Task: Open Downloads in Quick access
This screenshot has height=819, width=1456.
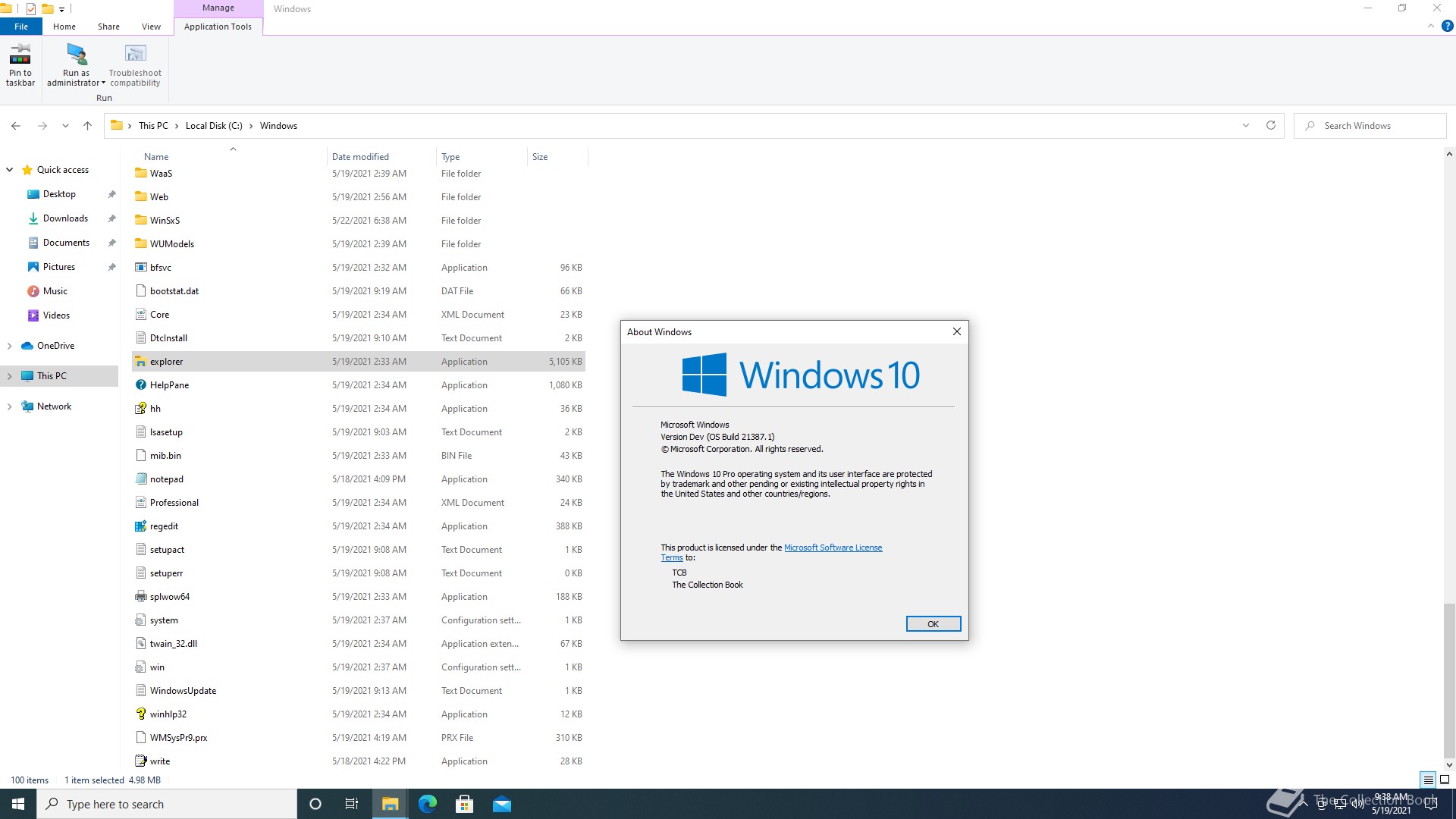Action: [65, 218]
